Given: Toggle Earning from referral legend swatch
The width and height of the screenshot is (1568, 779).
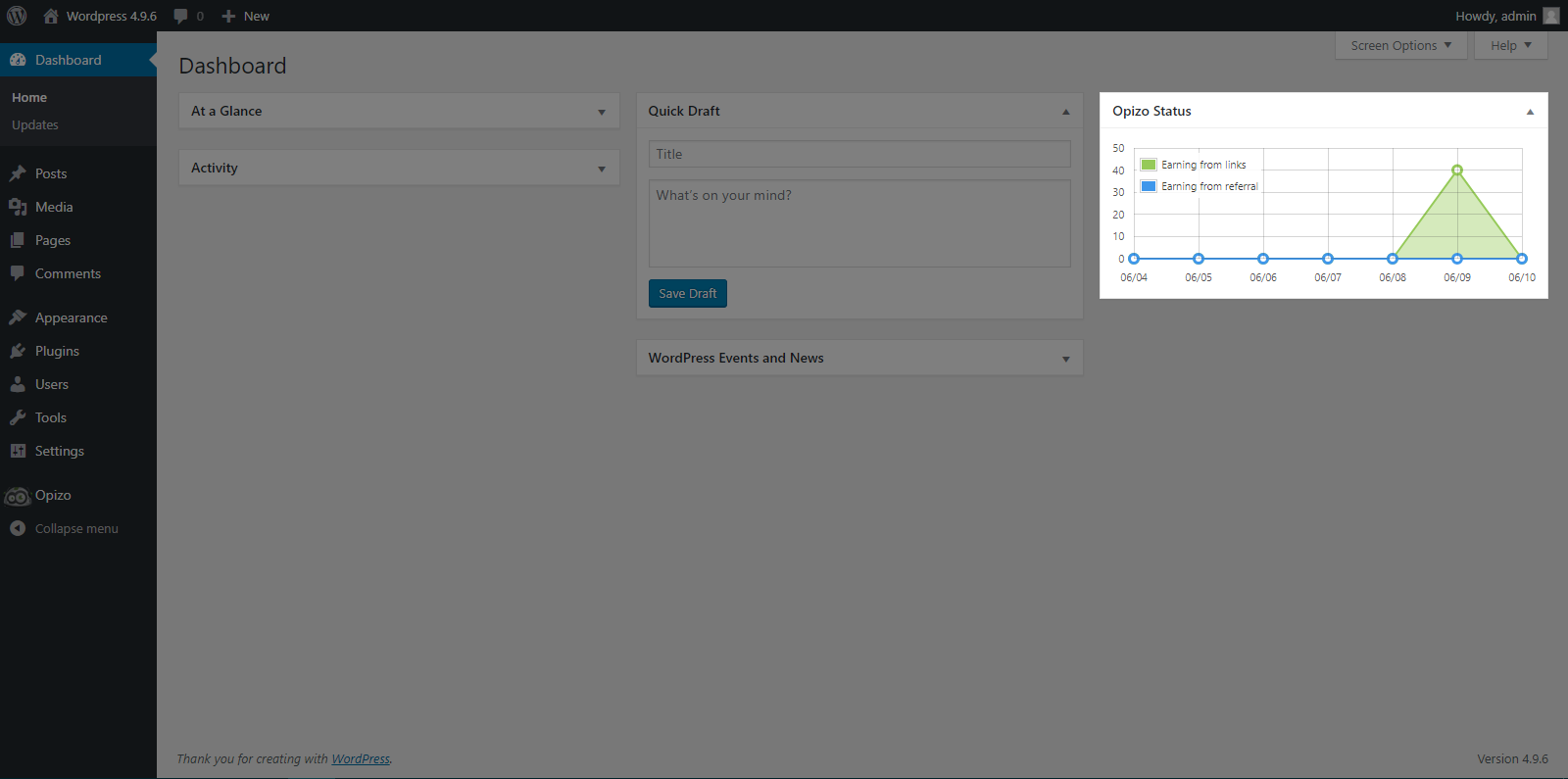Looking at the screenshot, I should (x=1149, y=186).
